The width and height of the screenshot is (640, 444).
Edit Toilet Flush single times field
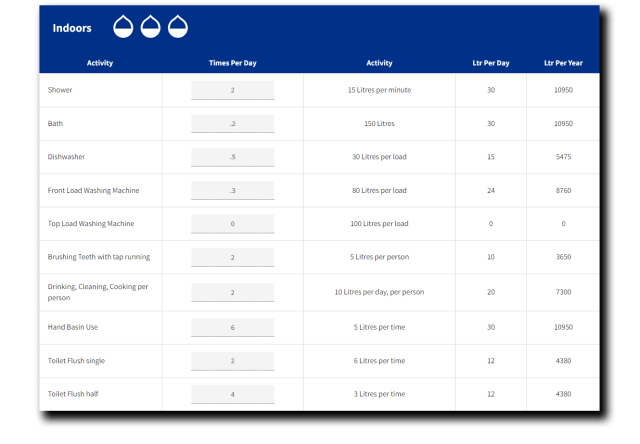click(233, 361)
